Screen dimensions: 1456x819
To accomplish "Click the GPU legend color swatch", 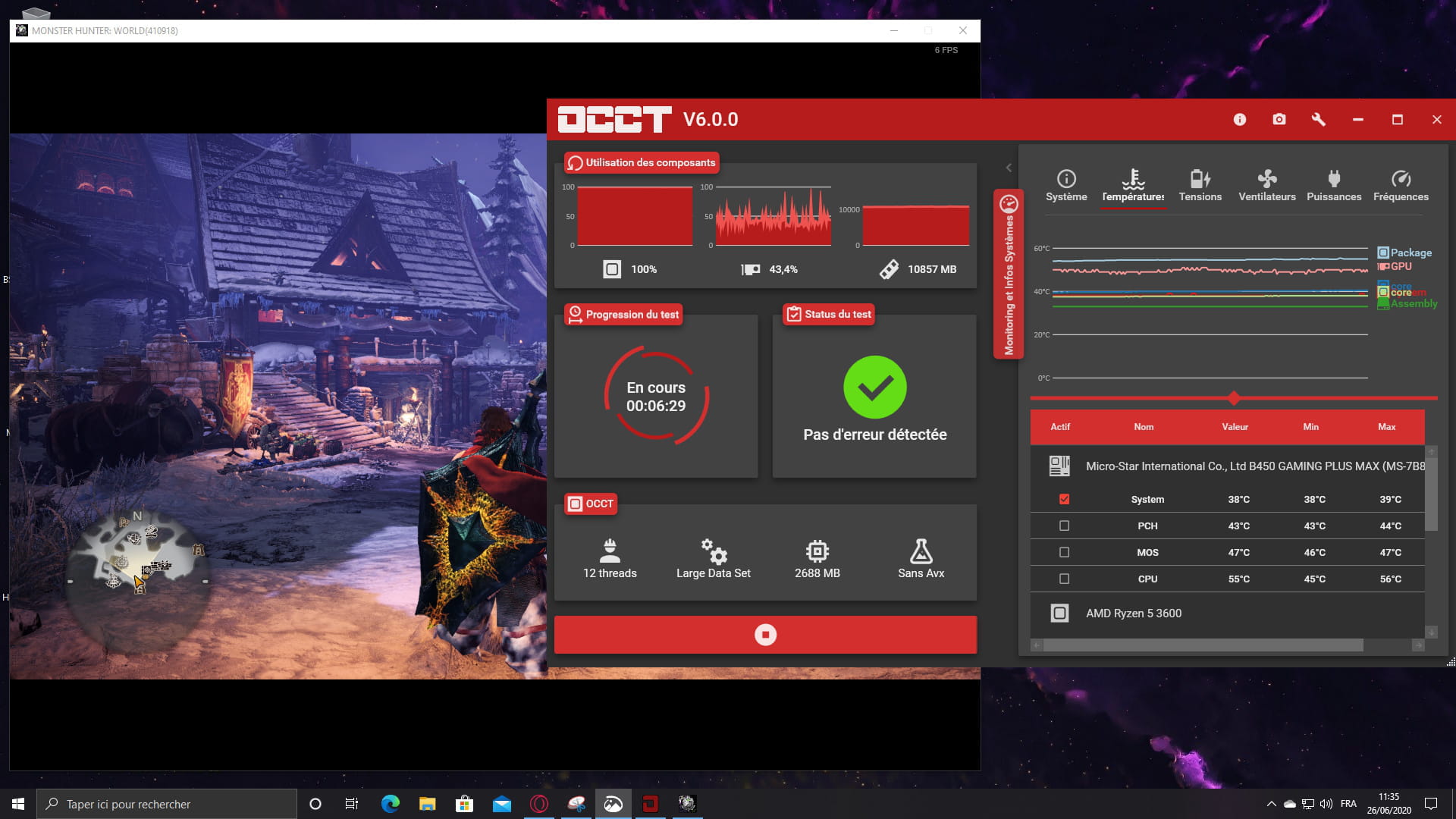I will pyautogui.click(x=1383, y=266).
